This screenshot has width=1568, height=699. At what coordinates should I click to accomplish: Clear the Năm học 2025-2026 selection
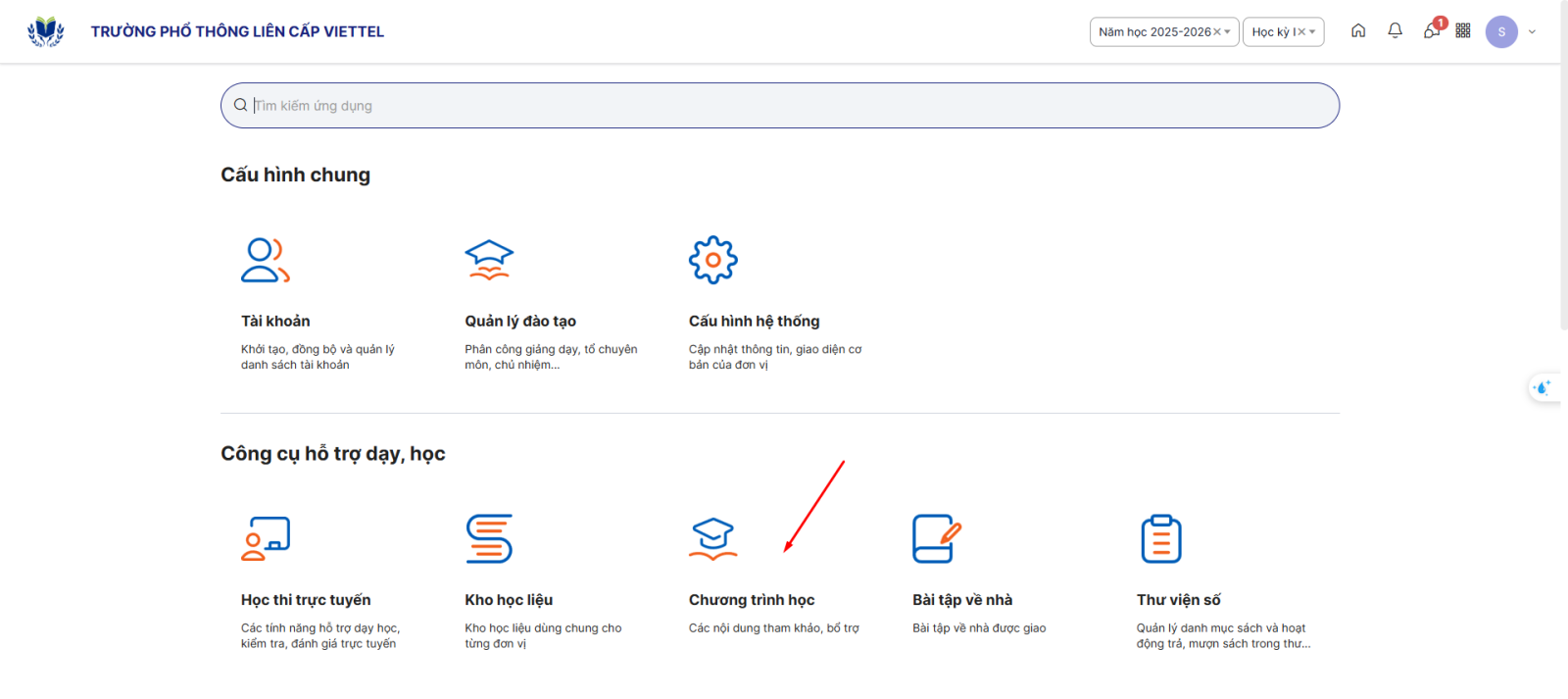[x=1217, y=32]
